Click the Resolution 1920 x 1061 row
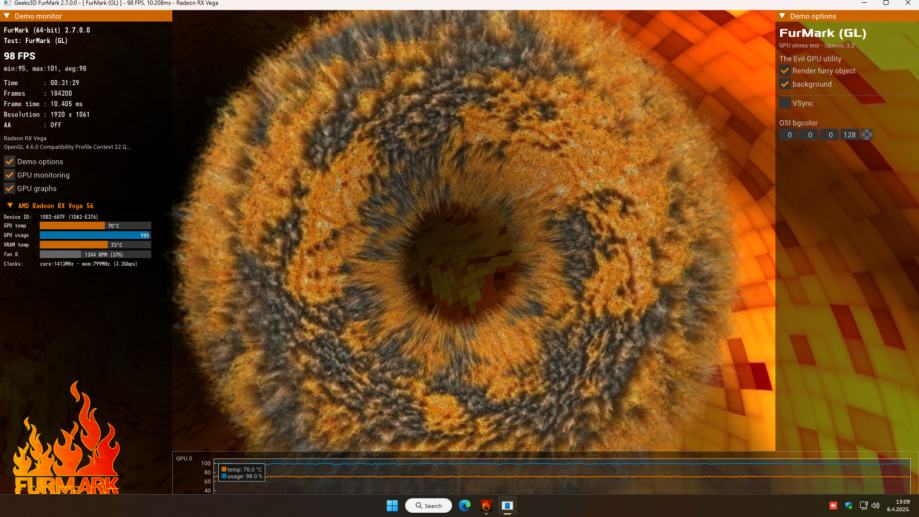919x517 pixels. click(x=47, y=114)
